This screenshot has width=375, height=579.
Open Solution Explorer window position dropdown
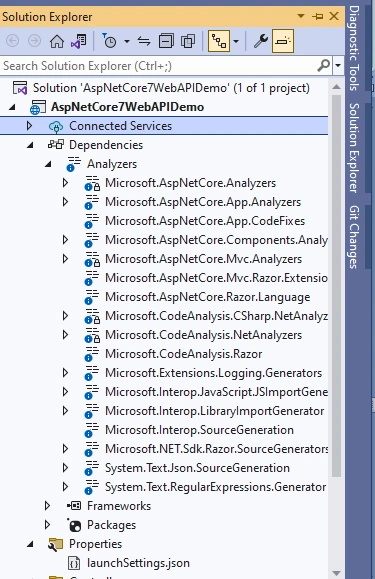(x=301, y=16)
